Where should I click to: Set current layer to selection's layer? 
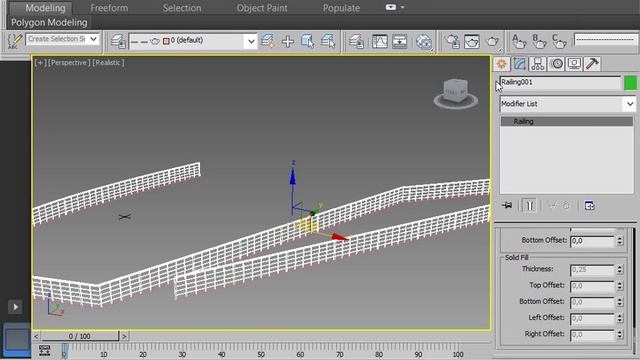[x=328, y=41]
